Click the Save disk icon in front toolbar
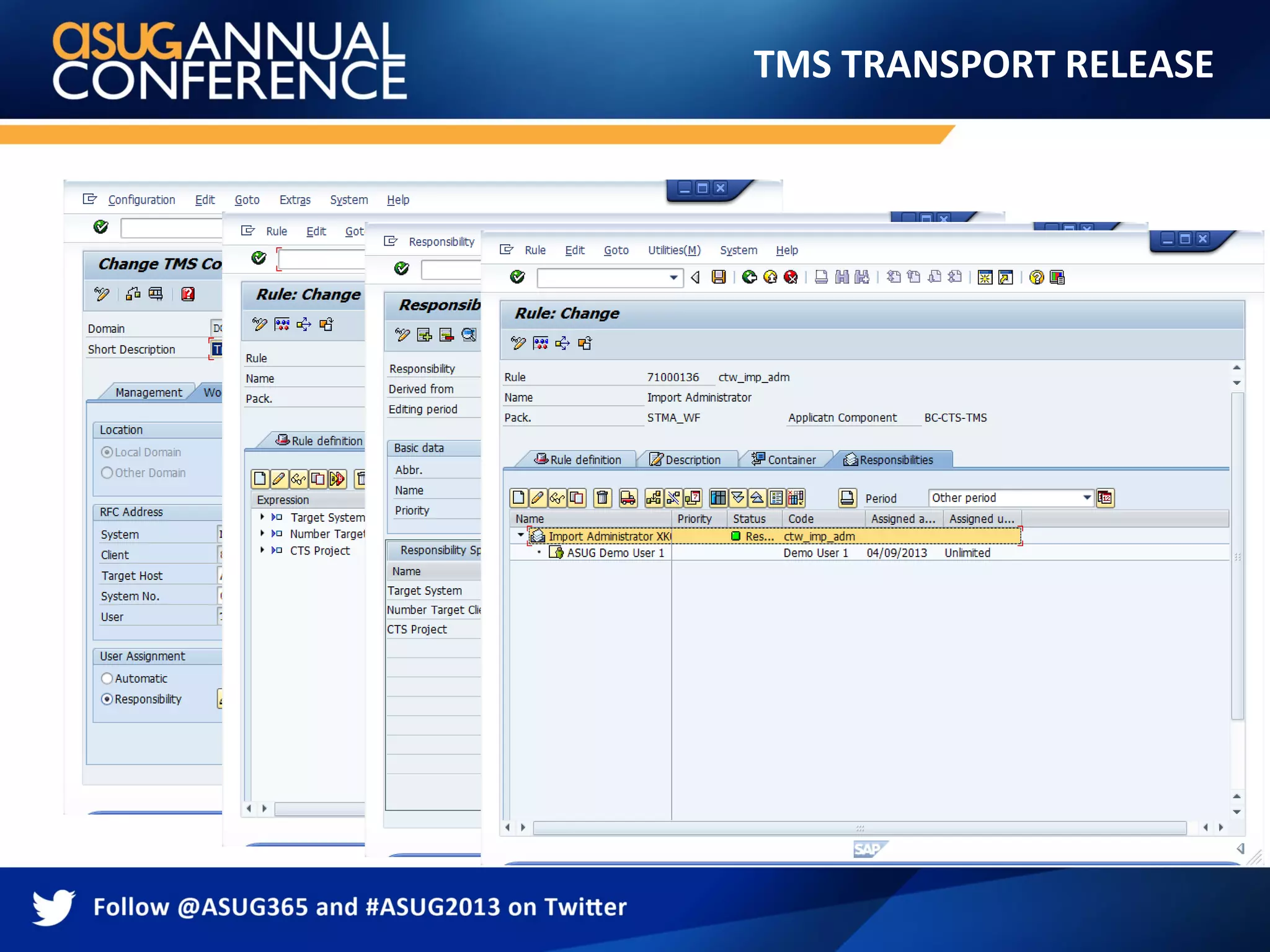This screenshot has width=1270, height=952. click(x=719, y=277)
